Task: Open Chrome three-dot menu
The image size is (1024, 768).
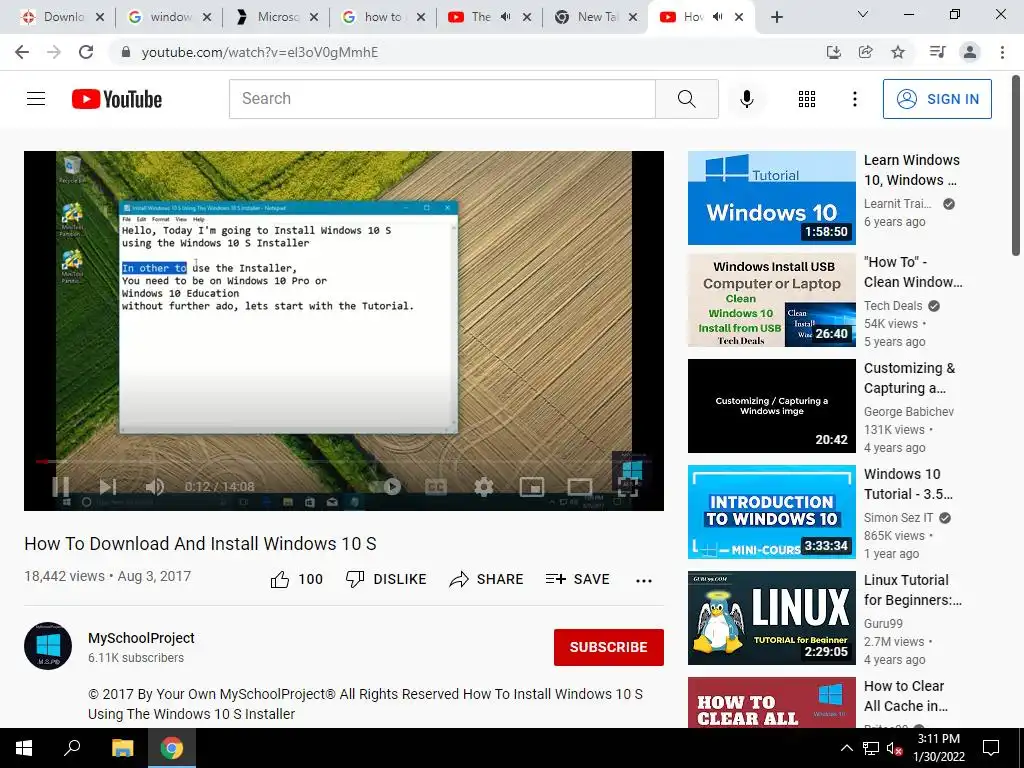Action: [x=1002, y=52]
